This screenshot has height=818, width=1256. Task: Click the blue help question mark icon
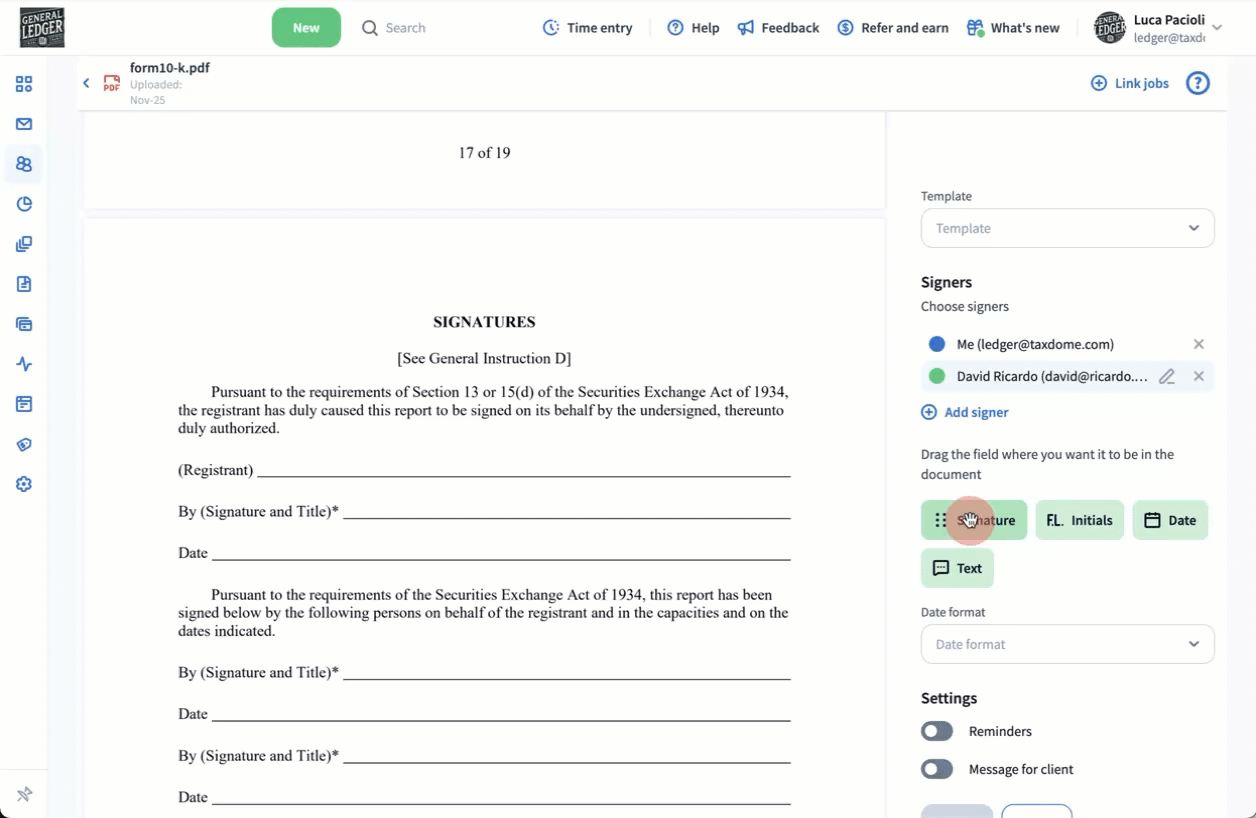point(1197,83)
